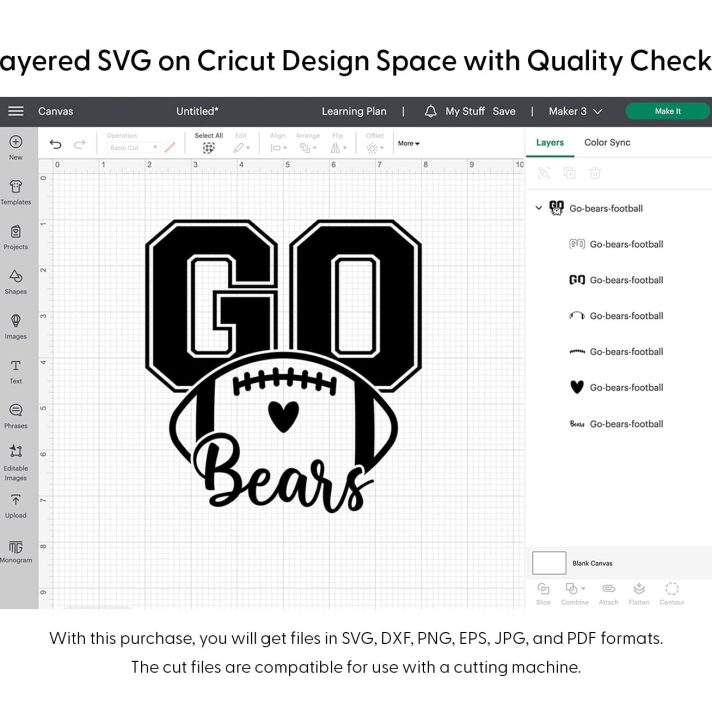Click the Contour tool
Image resolution: width=712 pixels, height=712 pixels.
tap(672, 593)
